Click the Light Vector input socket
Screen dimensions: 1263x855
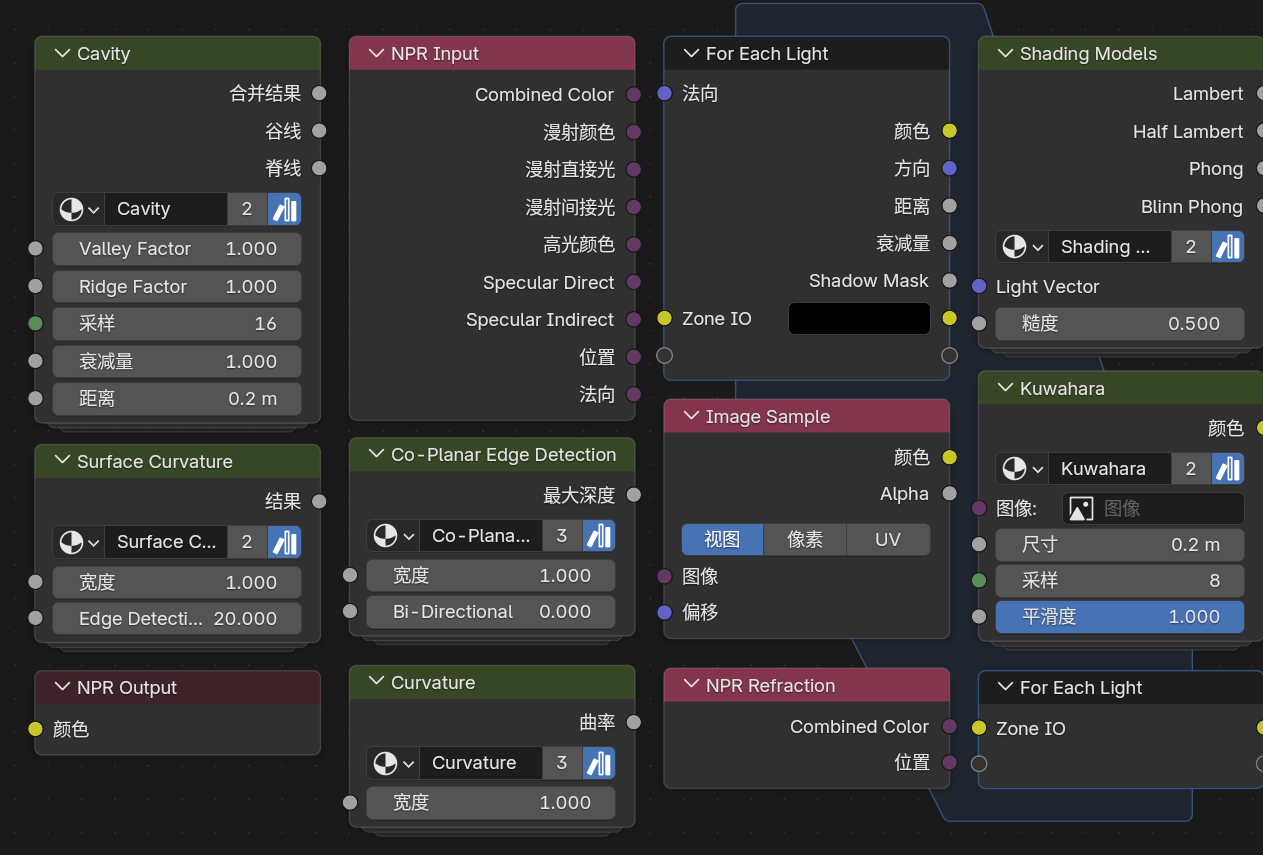pyautogui.click(x=979, y=287)
